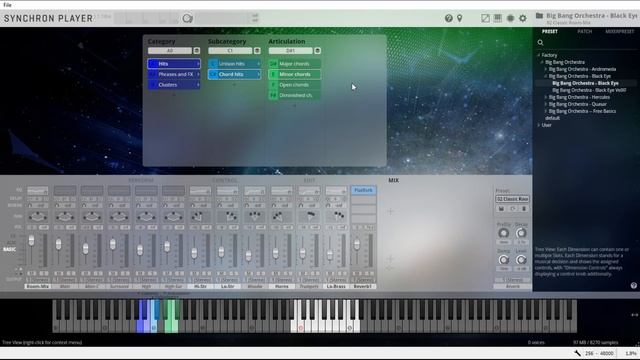Click the keyboard width arrows icon right of the piano
640x360 pixels.
tap(634, 315)
